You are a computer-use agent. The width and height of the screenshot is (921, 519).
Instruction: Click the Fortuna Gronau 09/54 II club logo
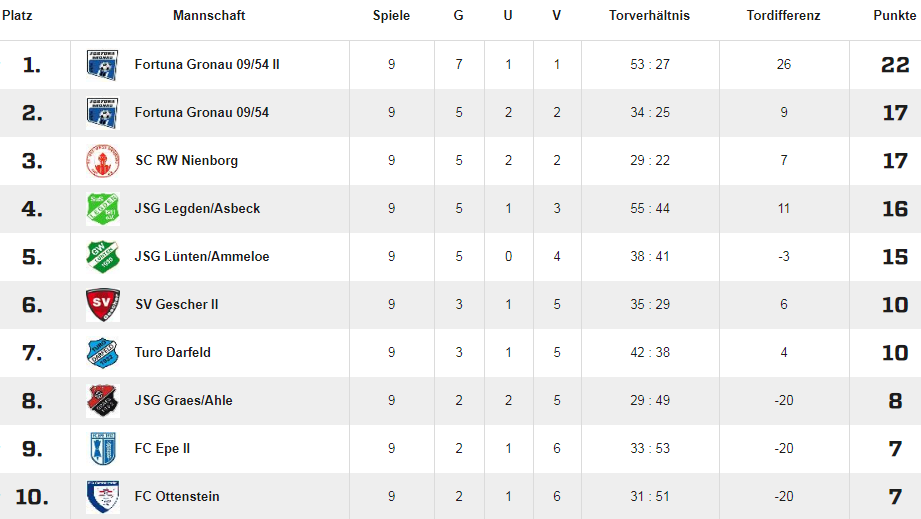click(x=103, y=65)
